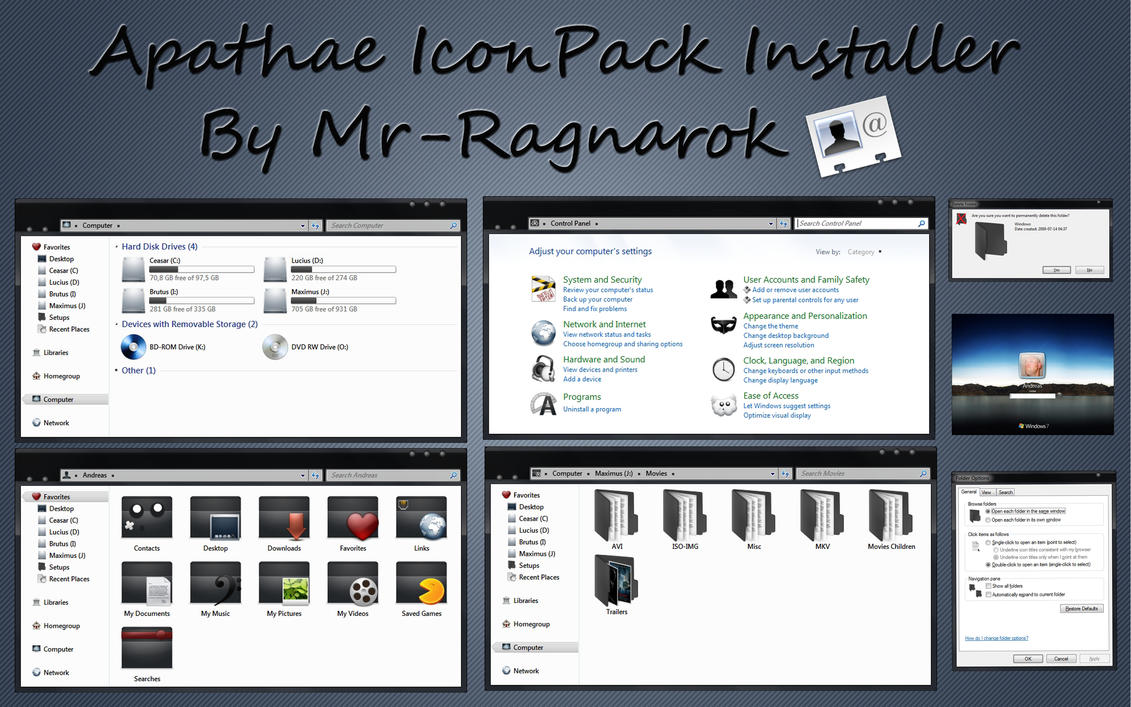This screenshot has width=1131, height=707.
Task: Click the Lucius (D:) capacity bar
Action: pos(343,270)
